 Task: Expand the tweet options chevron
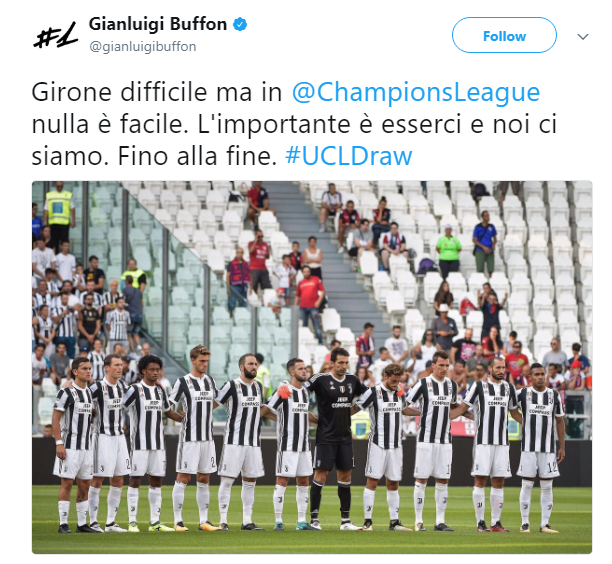[583, 37]
